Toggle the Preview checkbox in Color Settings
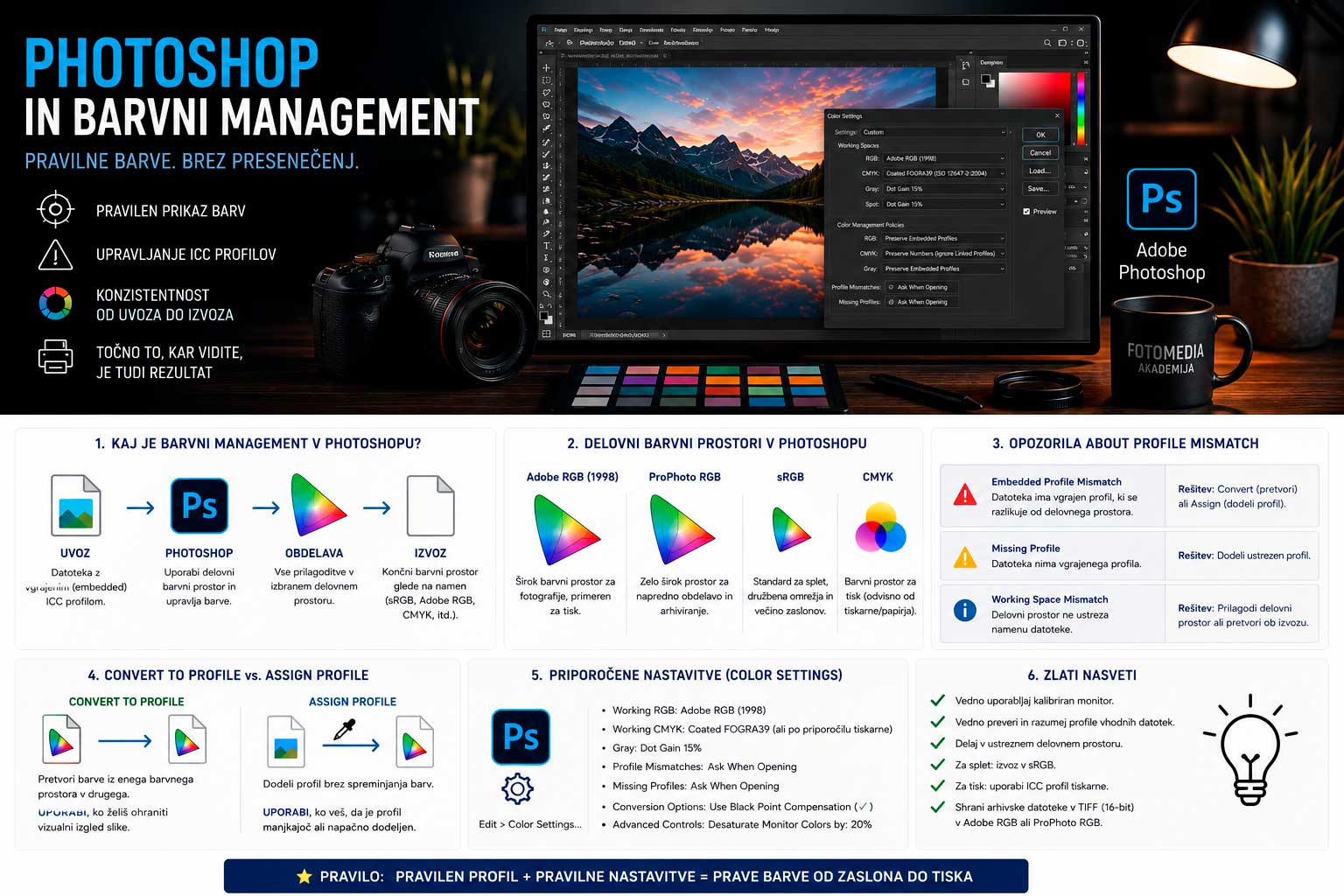The height and width of the screenshot is (896, 1344). pyautogui.click(x=1026, y=211)
